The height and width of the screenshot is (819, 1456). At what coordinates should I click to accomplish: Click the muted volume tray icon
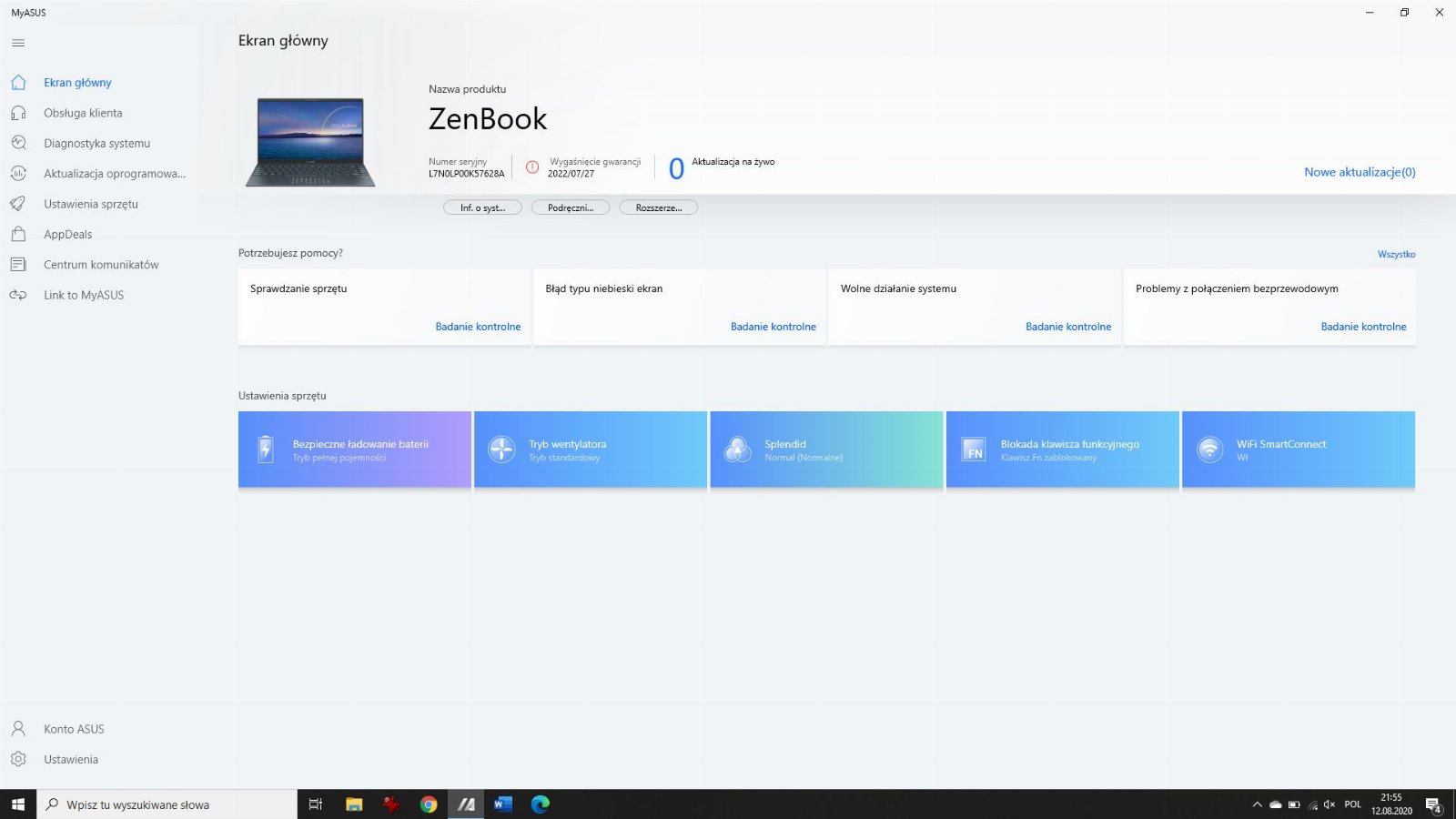pos(1330,804)
